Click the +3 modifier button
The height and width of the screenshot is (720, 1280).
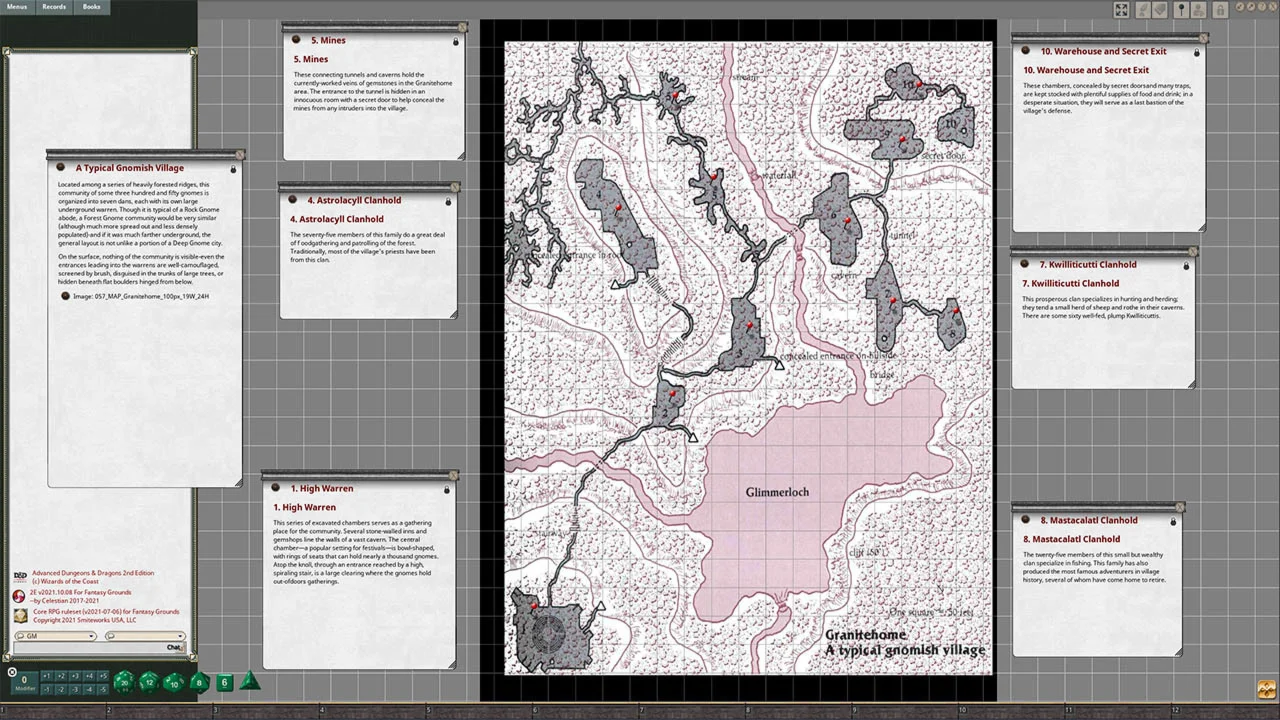(75, 677)
